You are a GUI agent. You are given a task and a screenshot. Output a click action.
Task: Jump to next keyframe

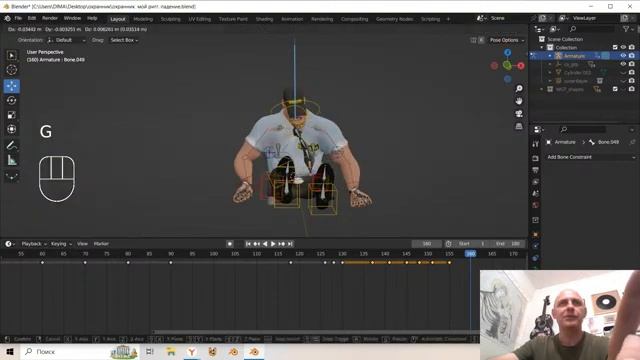tap(282, 244)
